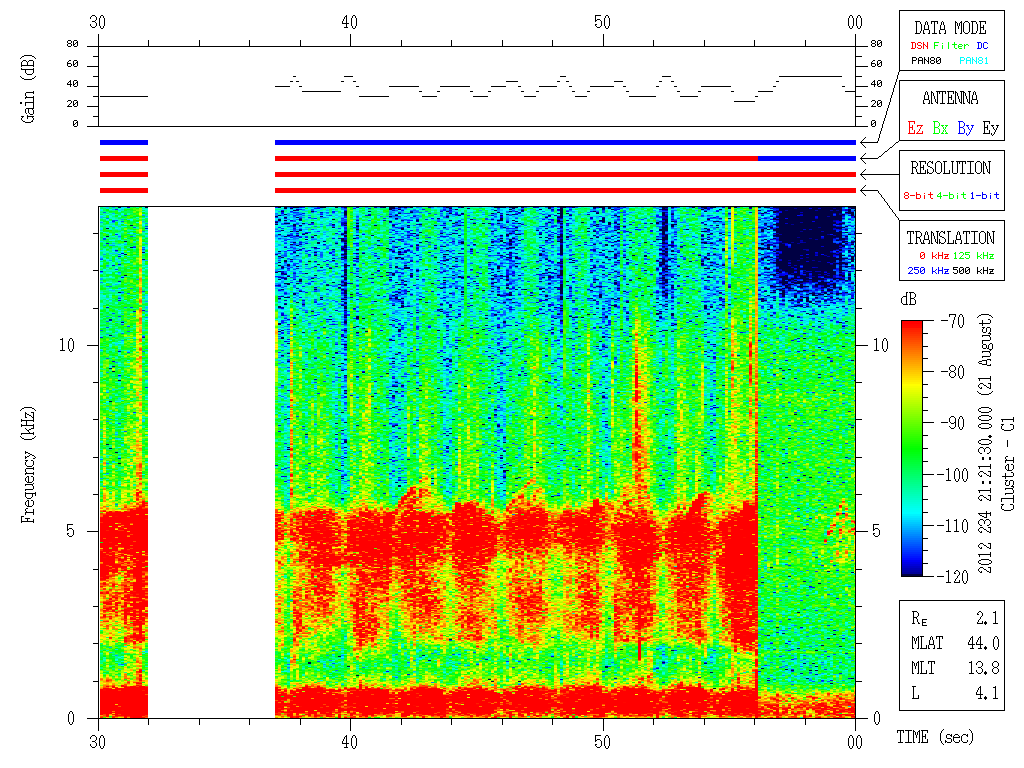Click the Cluster - C1 label
The image size is (1024, 768).
1008,464
